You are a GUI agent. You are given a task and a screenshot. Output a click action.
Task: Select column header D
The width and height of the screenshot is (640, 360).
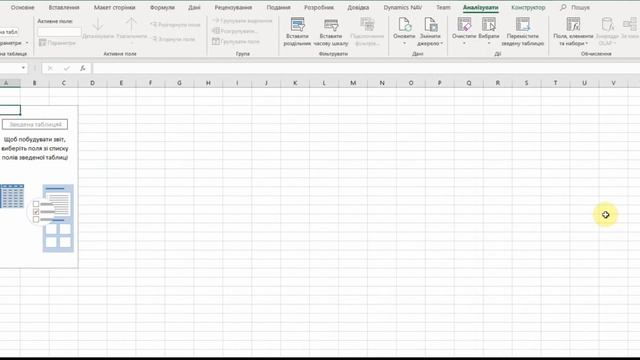point(92,83)
